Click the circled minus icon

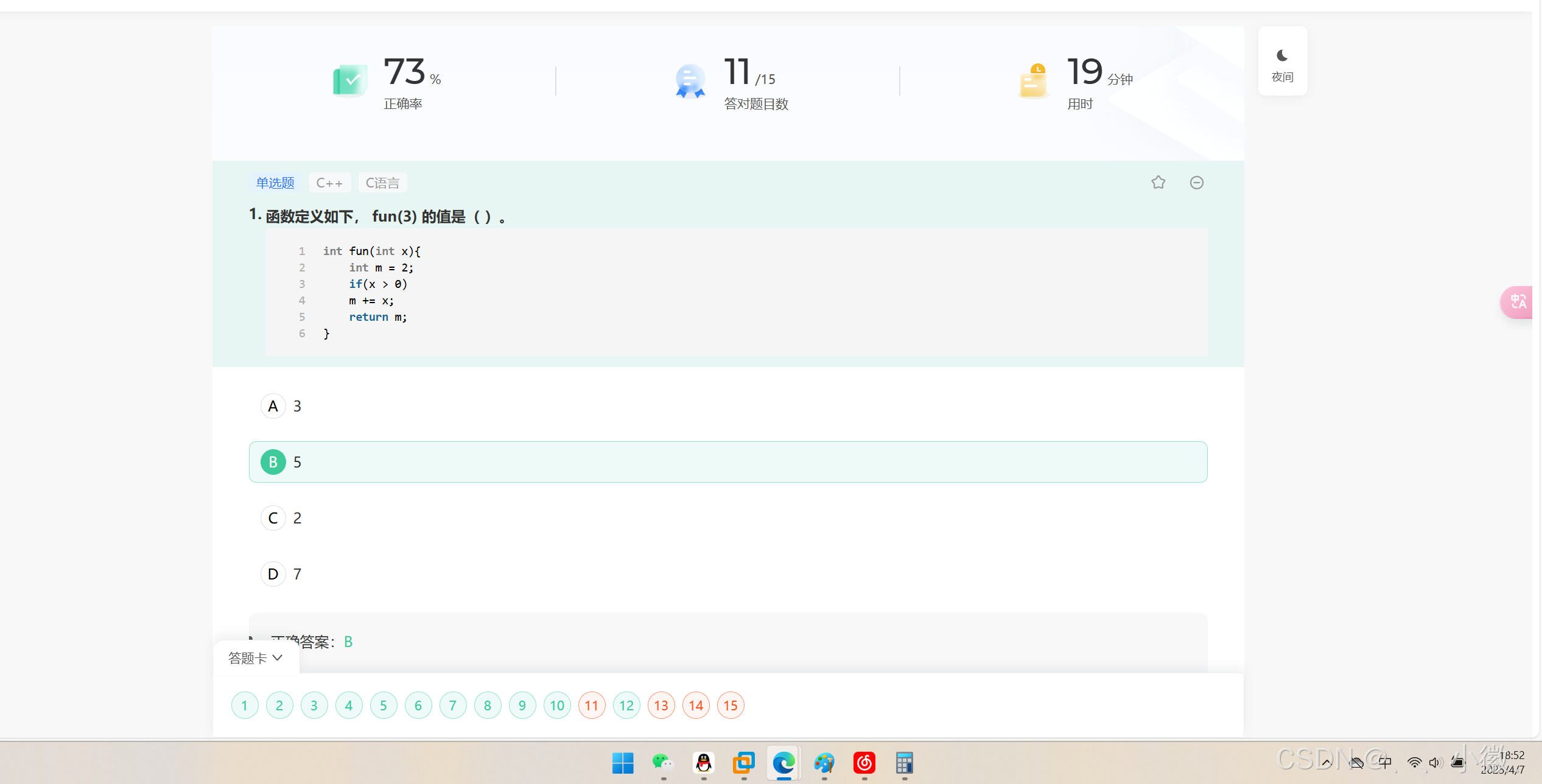coord(1196,183)
